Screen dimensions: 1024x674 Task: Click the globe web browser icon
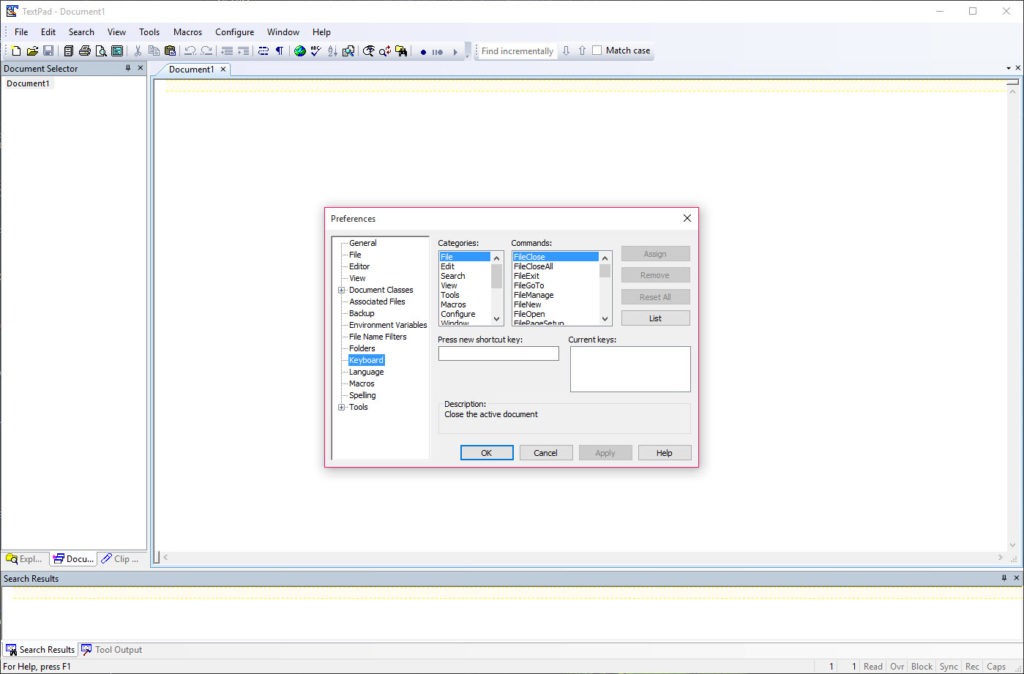point(299,51)
